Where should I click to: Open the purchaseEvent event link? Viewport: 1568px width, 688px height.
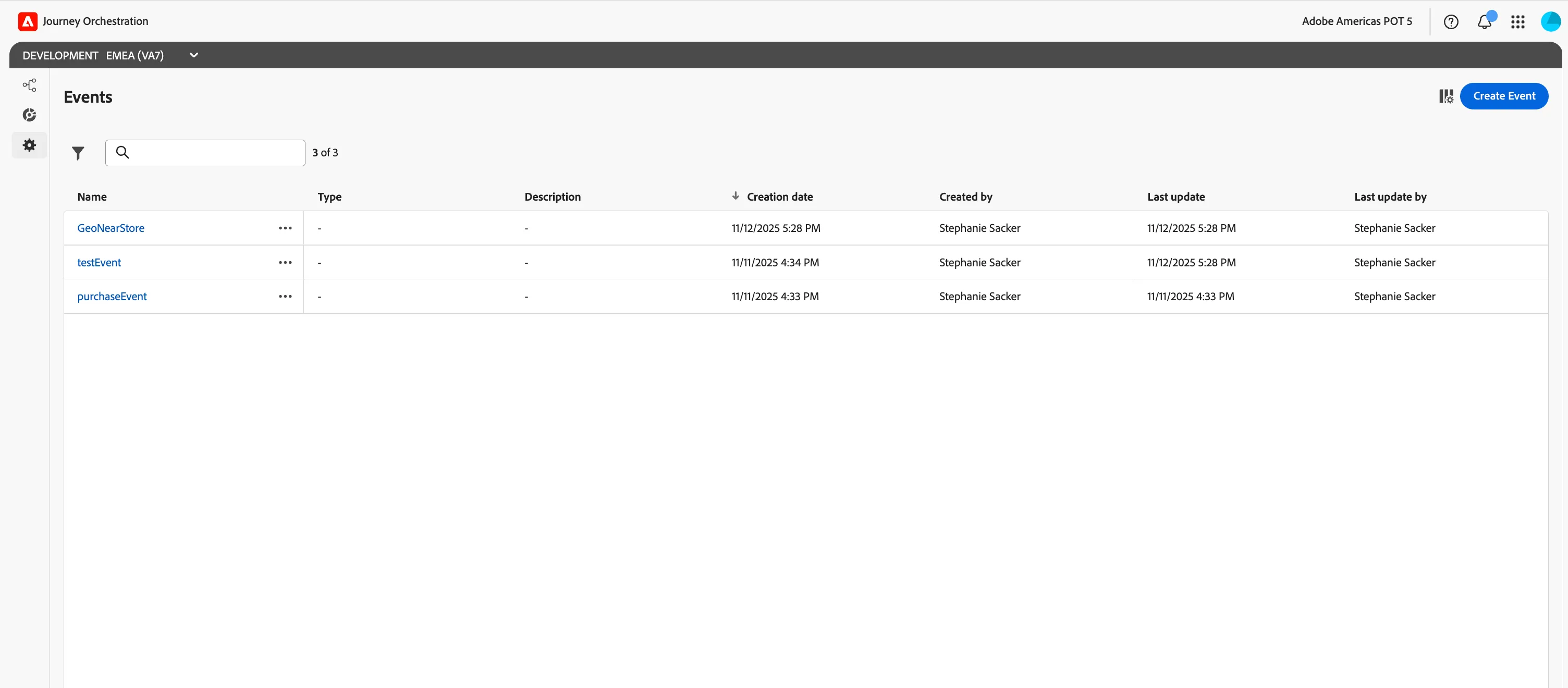click(x=112, y=297)
